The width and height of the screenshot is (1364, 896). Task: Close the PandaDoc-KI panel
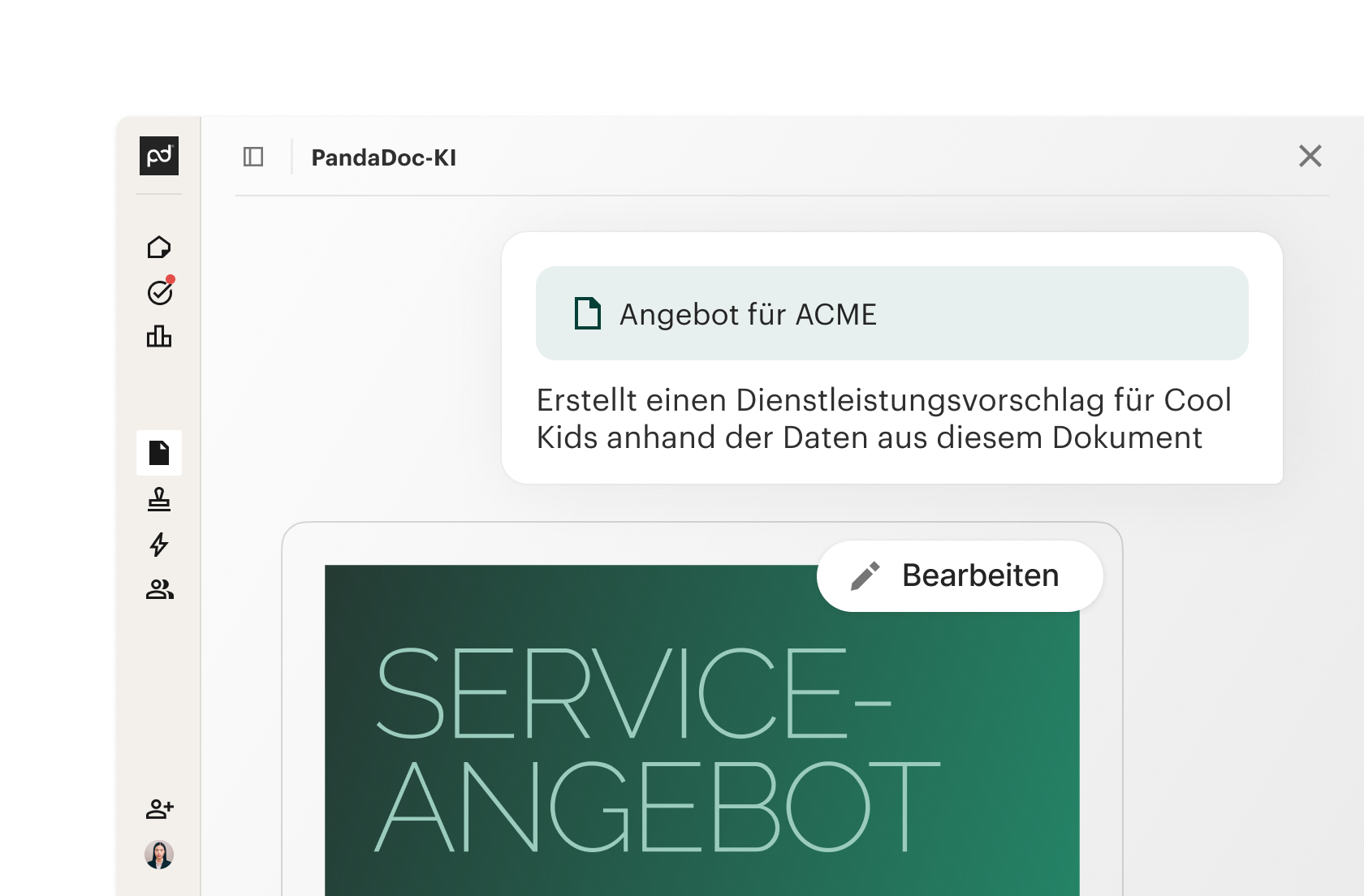tap(1310, 156)
